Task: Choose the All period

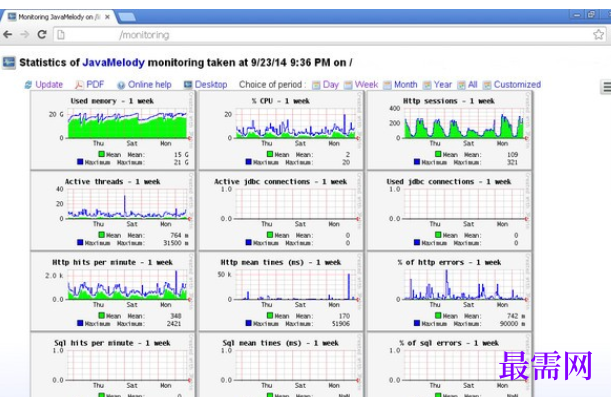Action: [x=473, y=85]
